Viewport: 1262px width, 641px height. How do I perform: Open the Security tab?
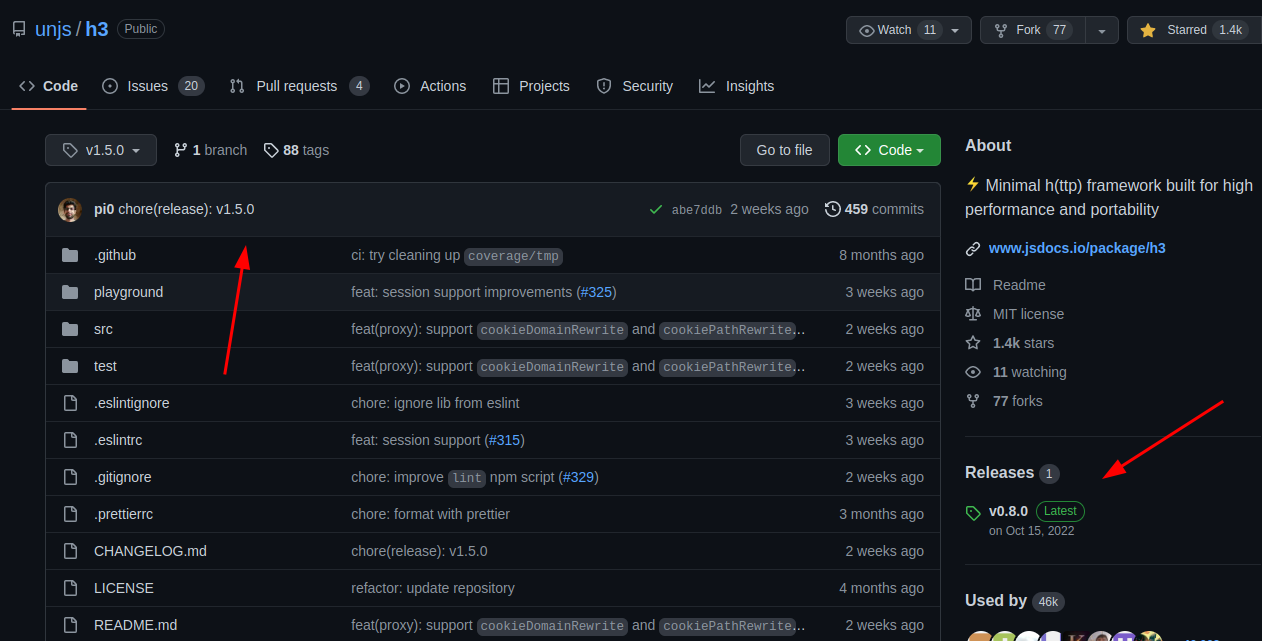pyautogui.click(x=634, y=86)
